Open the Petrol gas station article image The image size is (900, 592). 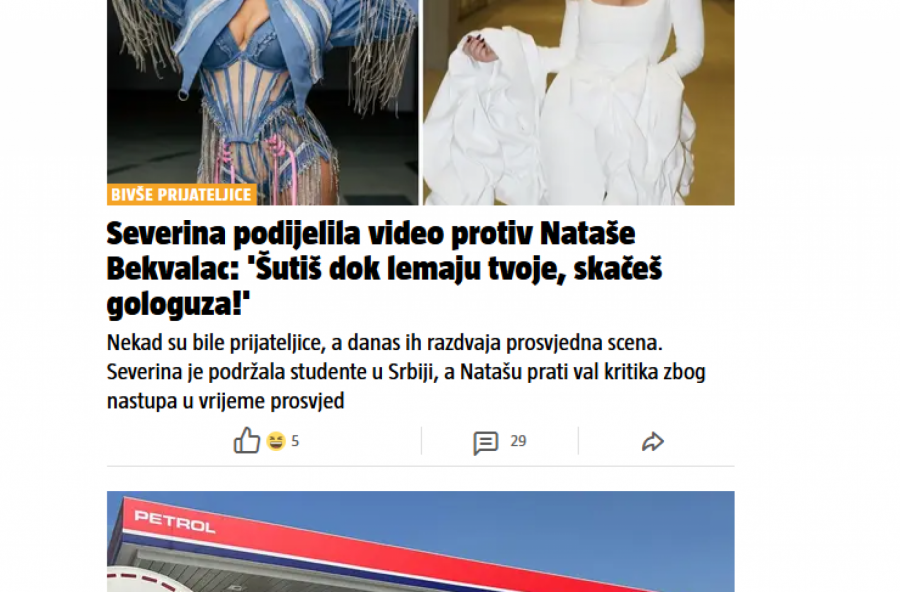(x=421, y=541)
